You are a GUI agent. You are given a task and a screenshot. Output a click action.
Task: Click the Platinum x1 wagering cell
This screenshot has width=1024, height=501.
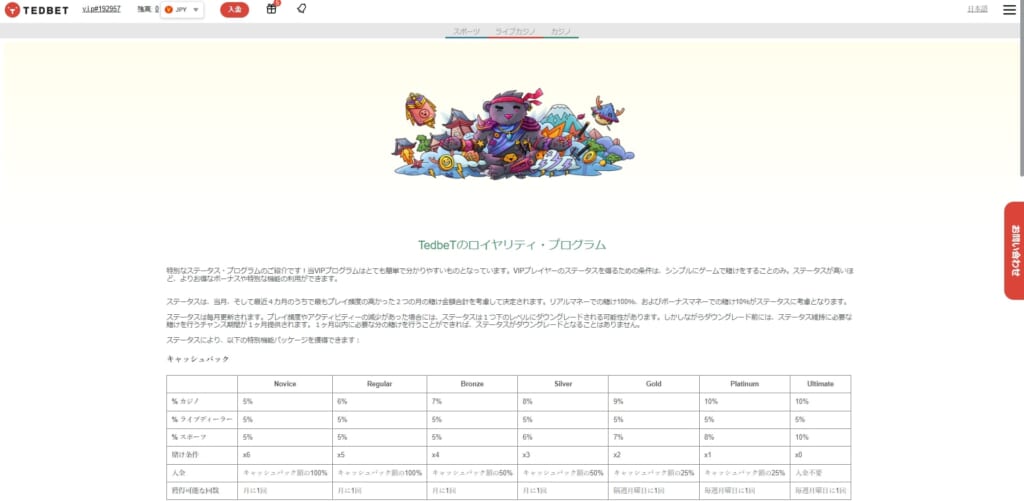(744, 455)
